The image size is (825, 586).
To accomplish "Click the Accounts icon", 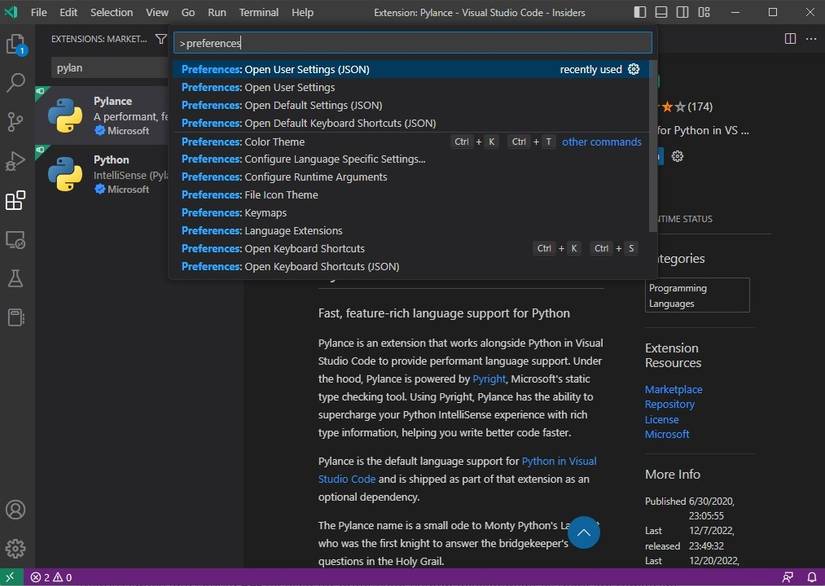I will tap(16, 510).
